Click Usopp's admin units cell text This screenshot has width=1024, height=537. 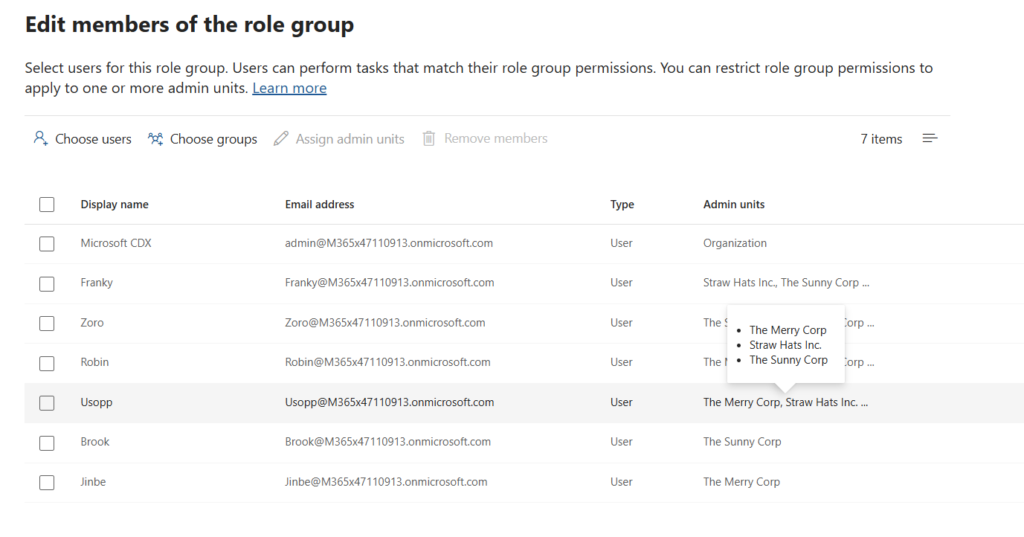785,402
